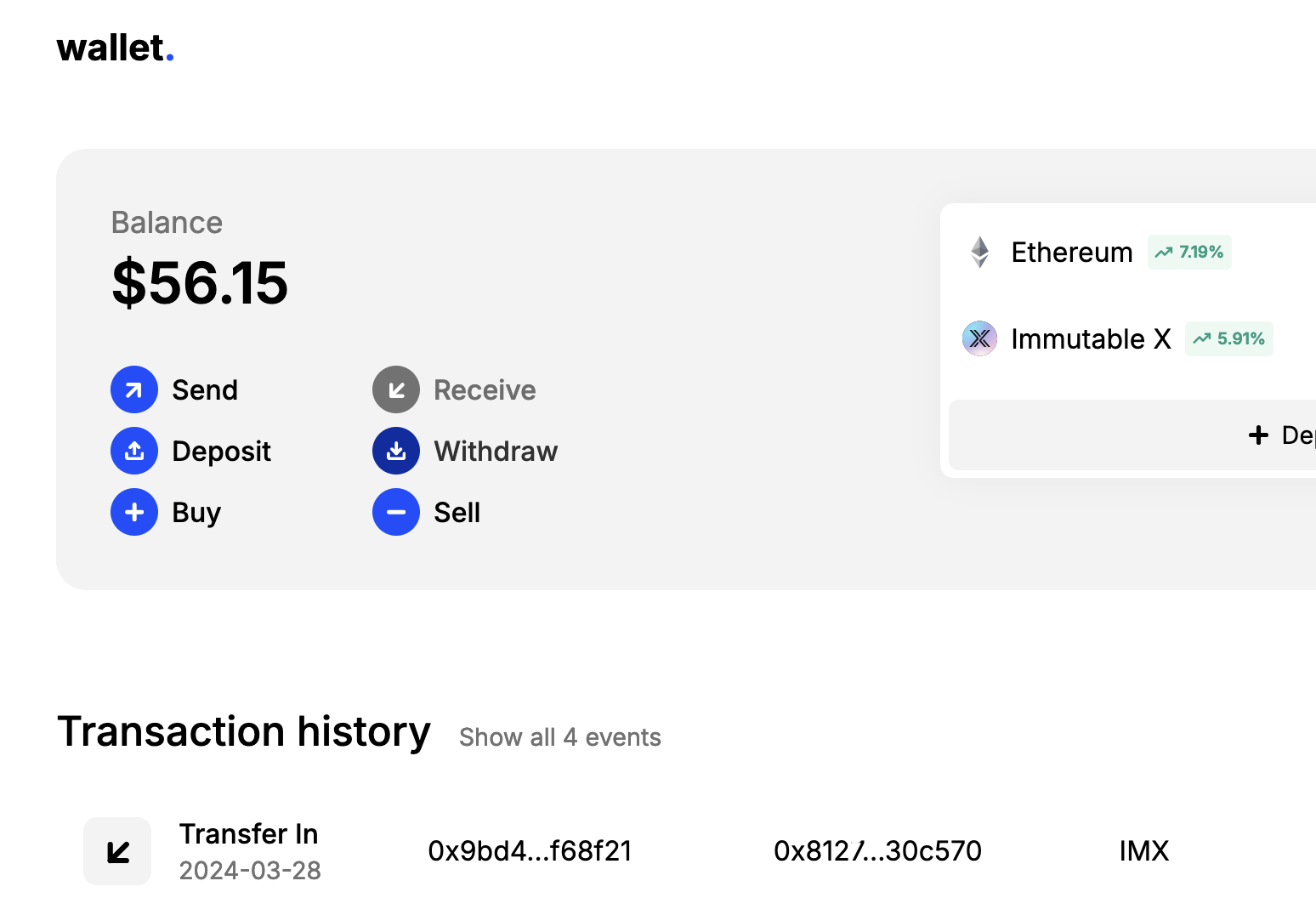Show all 4 transaction events
1316x898 pixels.
[x=559, y=737]
